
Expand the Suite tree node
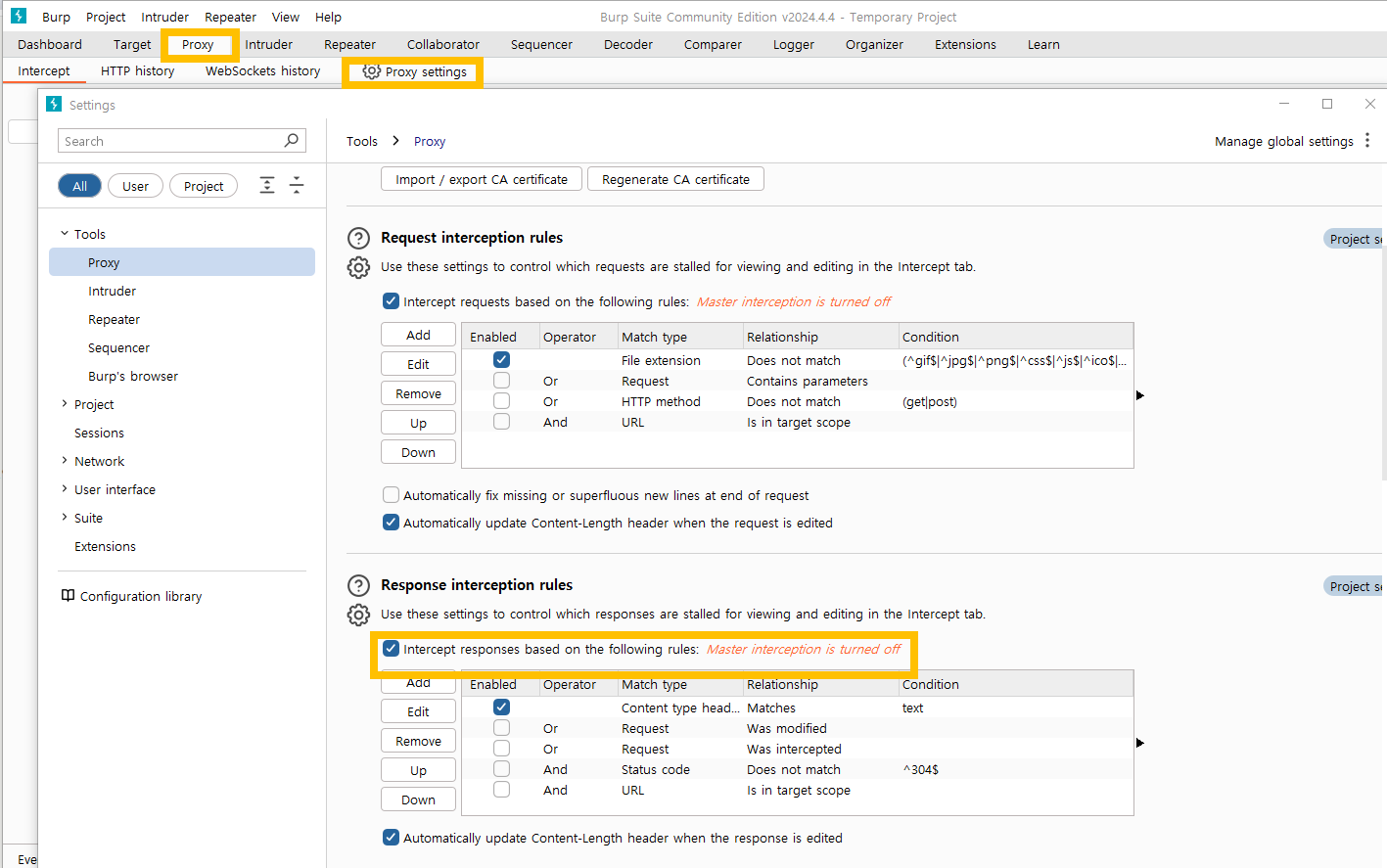tap(65, 518)
